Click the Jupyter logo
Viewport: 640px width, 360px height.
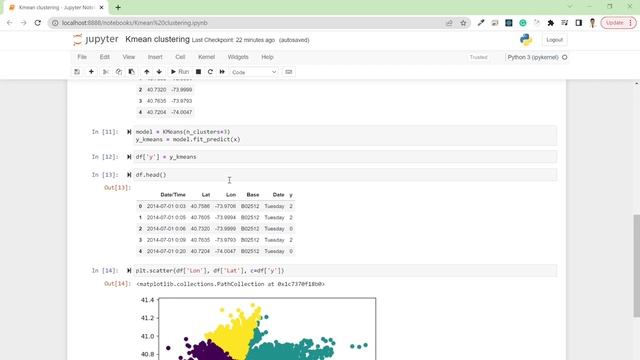[96, 40]
